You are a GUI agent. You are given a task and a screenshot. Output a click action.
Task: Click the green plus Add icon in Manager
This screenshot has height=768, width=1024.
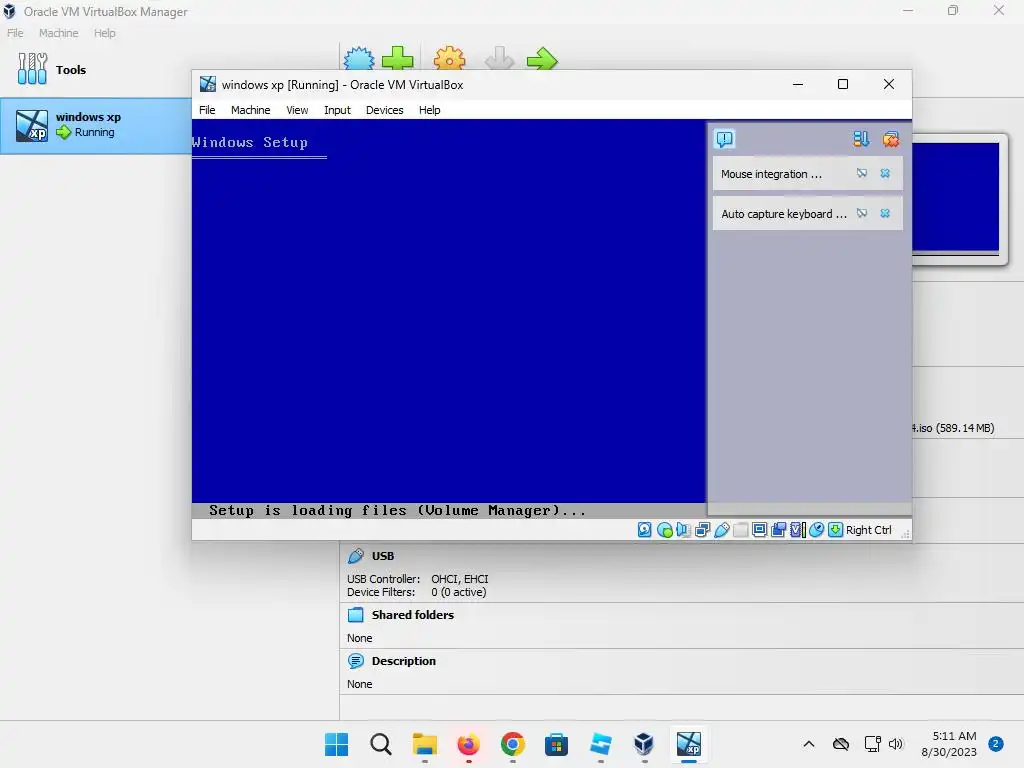tap(398, 59)
